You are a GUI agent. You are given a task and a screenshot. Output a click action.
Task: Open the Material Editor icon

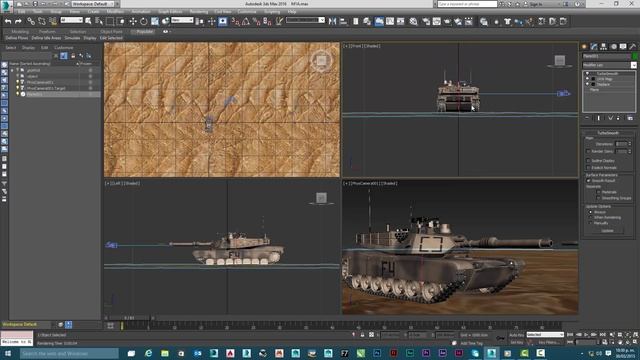[x=413, y=21]
